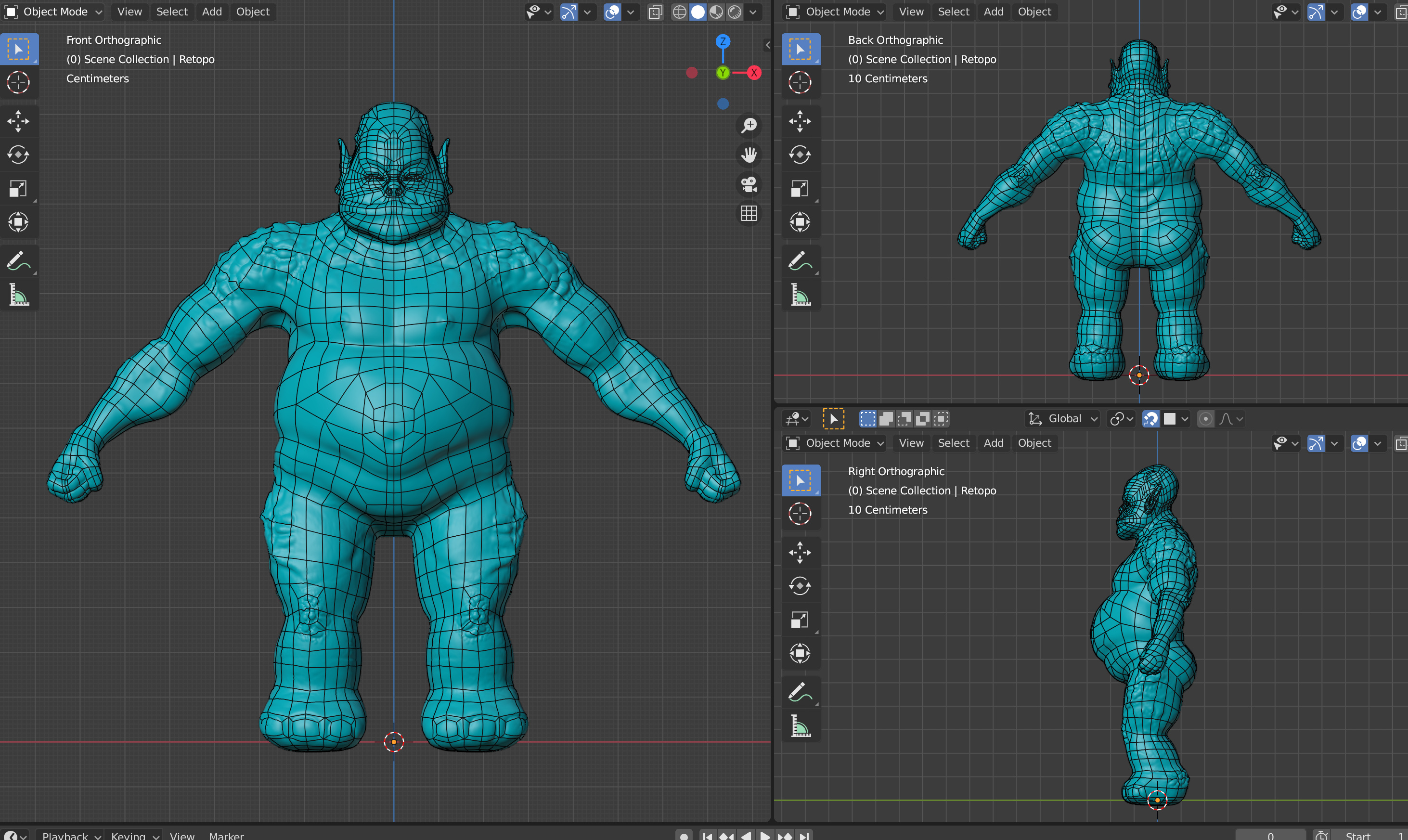The height and width of the screenshot is (840, 1408).
Task: Switch viewport to wireframe shading mode
Action: (x=679, y=12)
